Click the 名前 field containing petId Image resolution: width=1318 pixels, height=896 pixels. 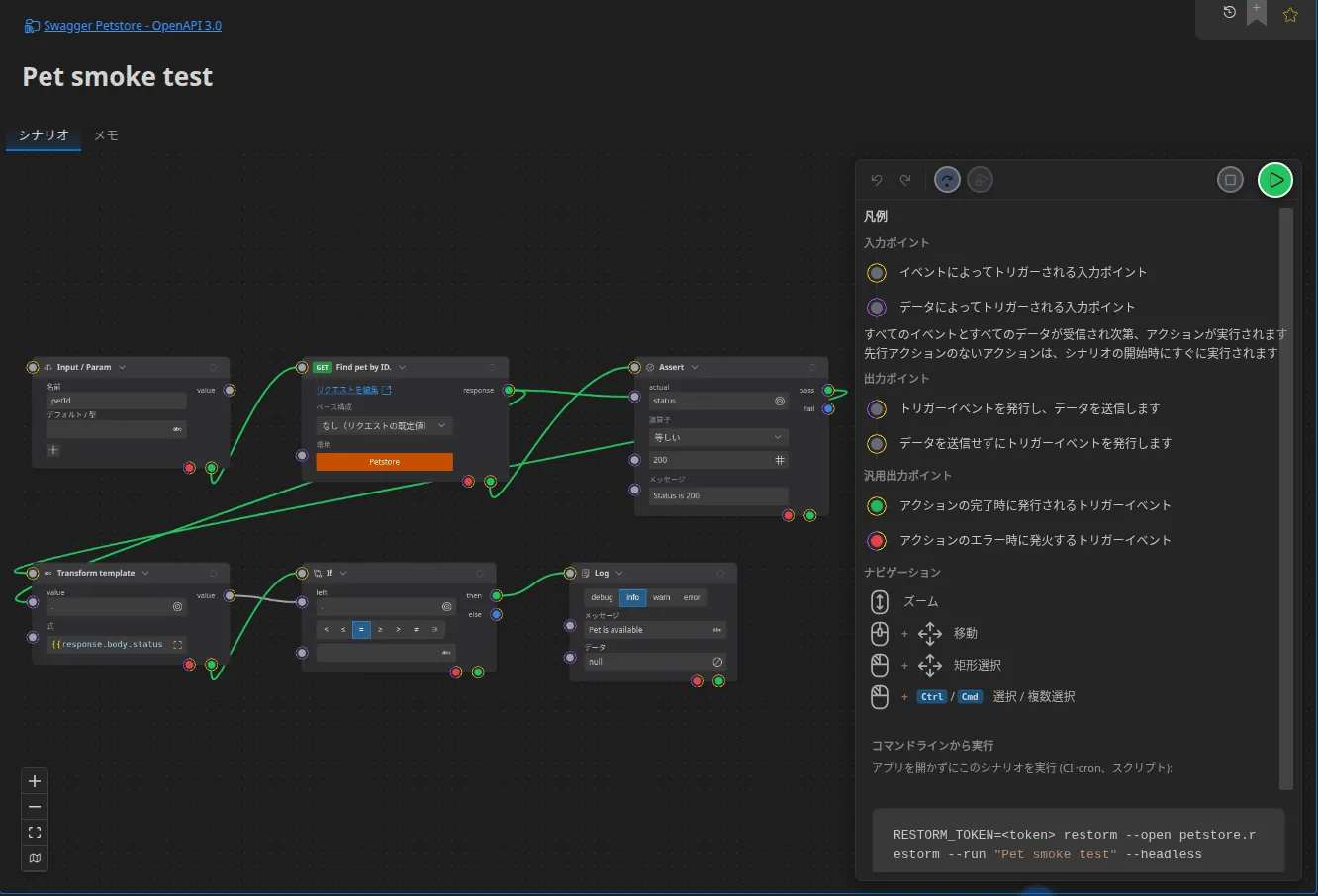(117, 402)
